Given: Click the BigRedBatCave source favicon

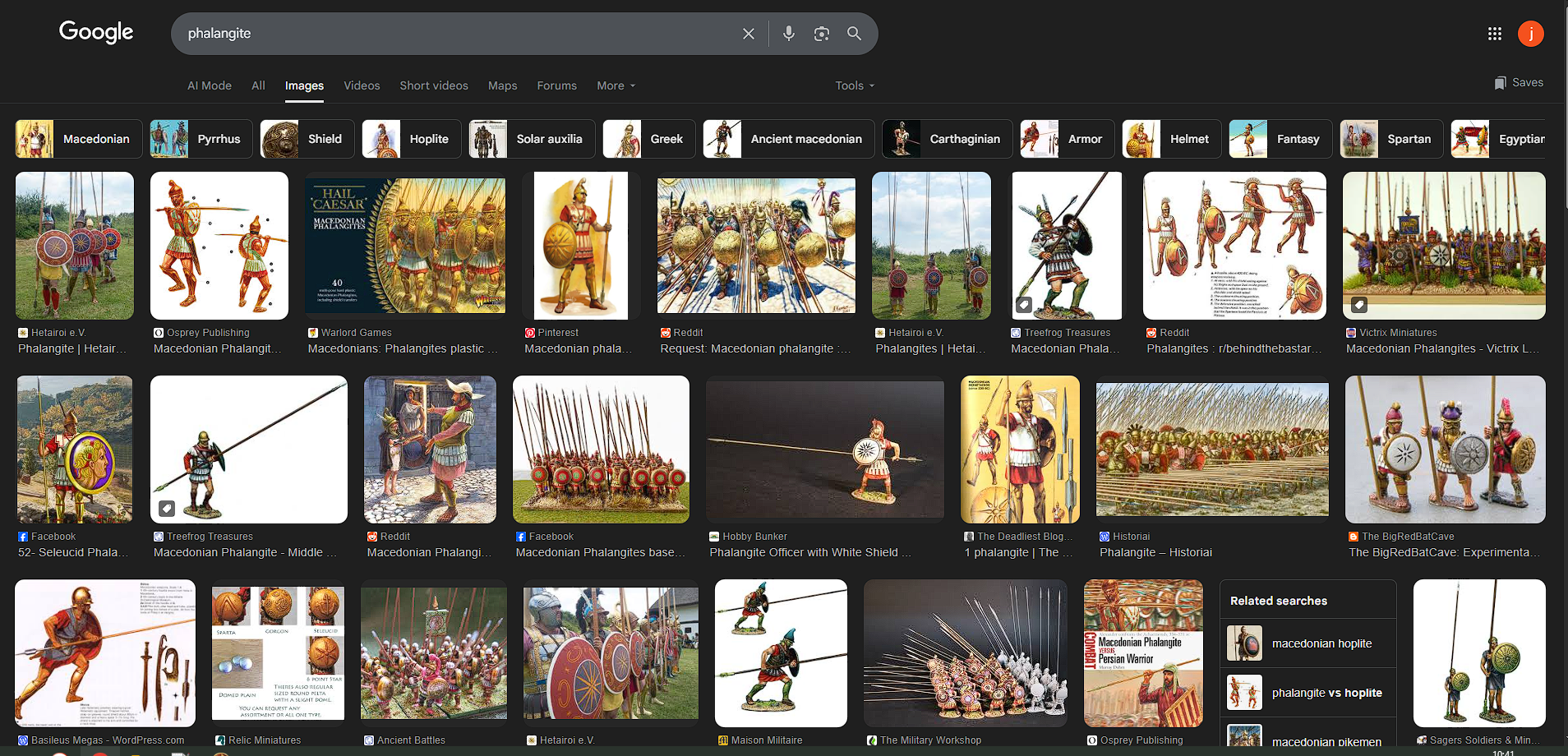Looking at the screenshot, I should [x=1354, y=537].
